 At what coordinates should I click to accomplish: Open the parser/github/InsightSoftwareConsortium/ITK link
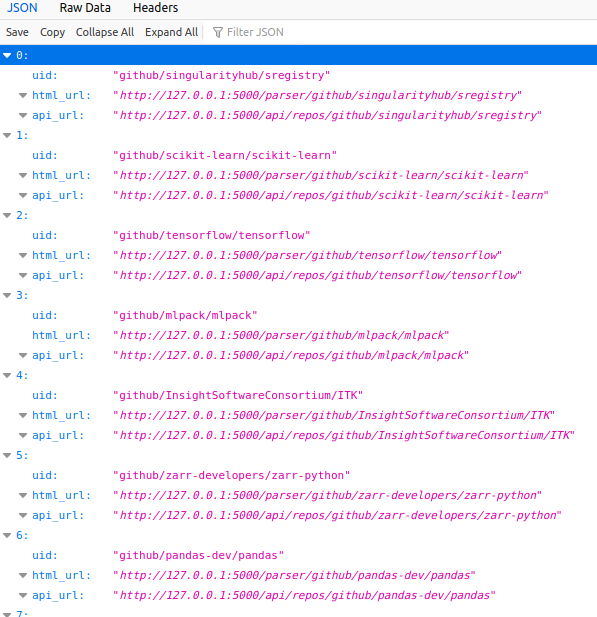(x=335, y=415)
